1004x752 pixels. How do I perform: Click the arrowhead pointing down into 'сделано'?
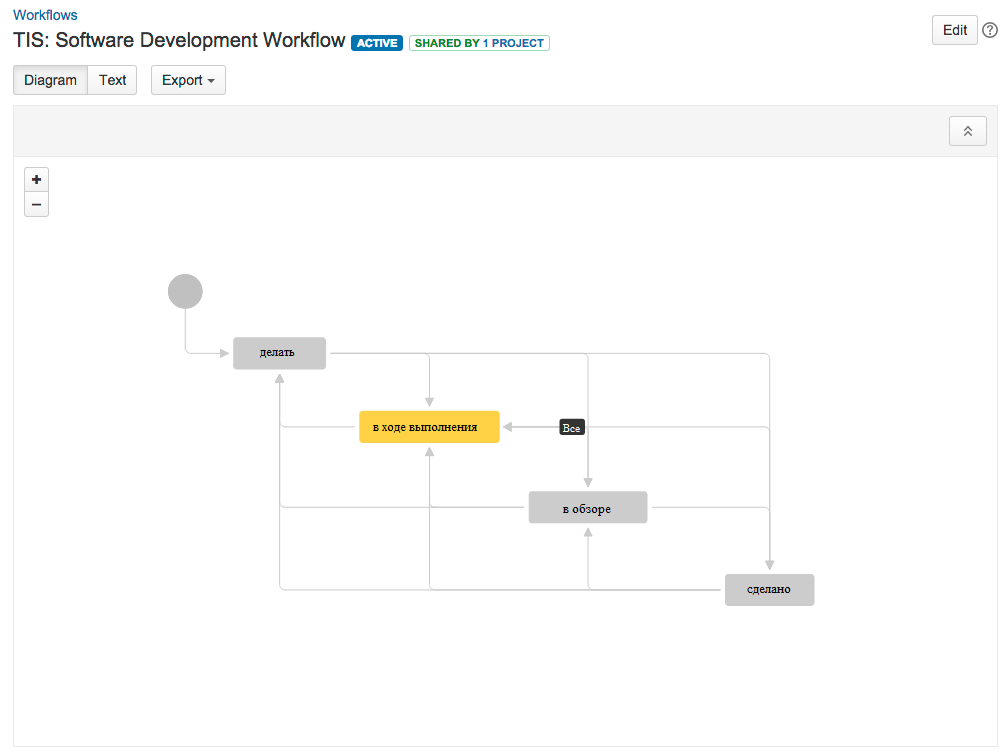tap(770, 566)
